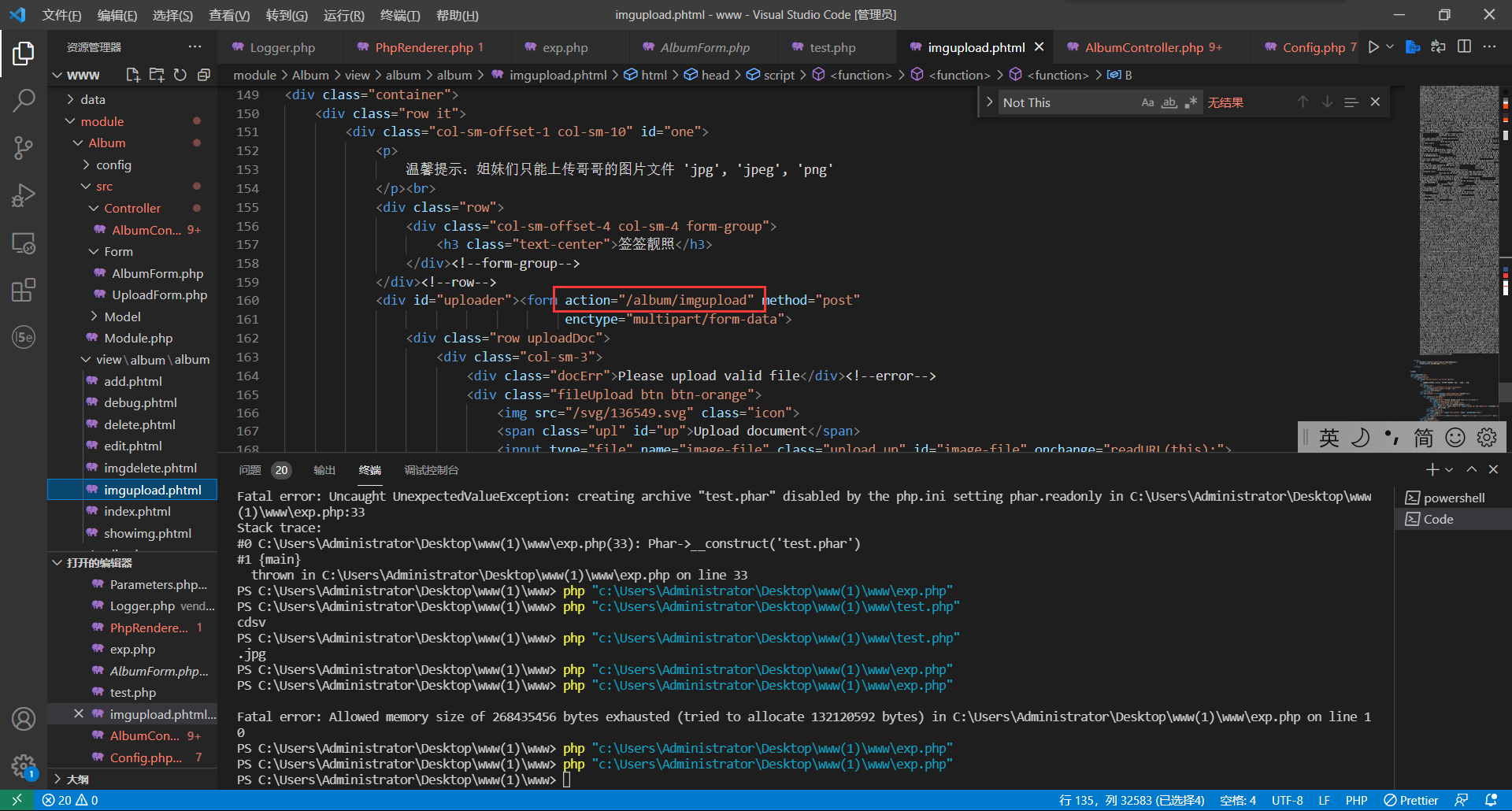Viewport: 1512px width, 811px height.
Task: Select the powershell terminal
Action: point(1454,498)
